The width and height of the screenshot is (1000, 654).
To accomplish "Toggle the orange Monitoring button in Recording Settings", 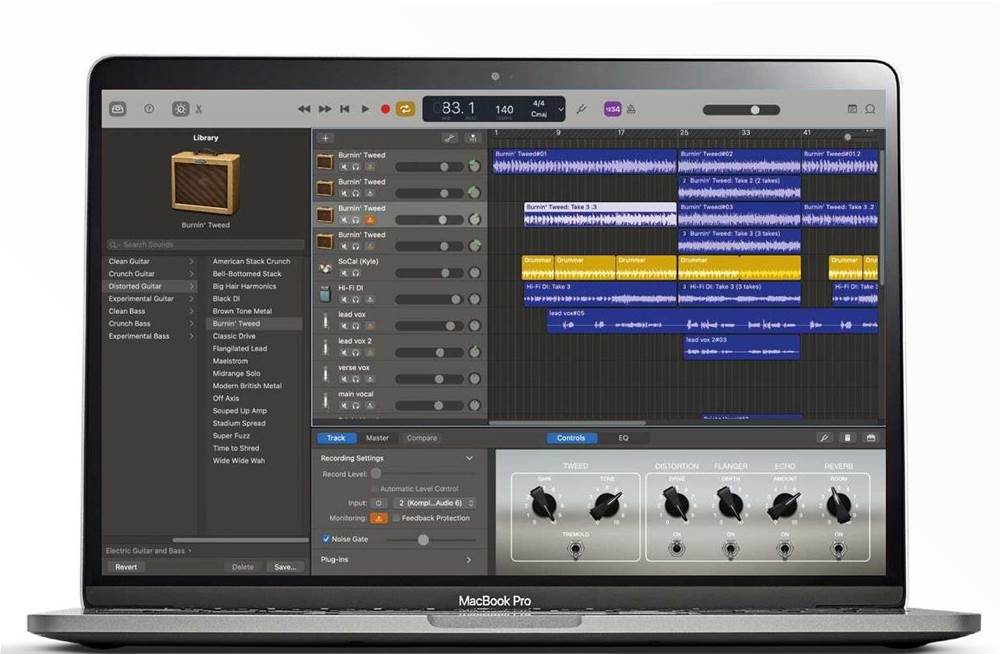I will (379, 518).
